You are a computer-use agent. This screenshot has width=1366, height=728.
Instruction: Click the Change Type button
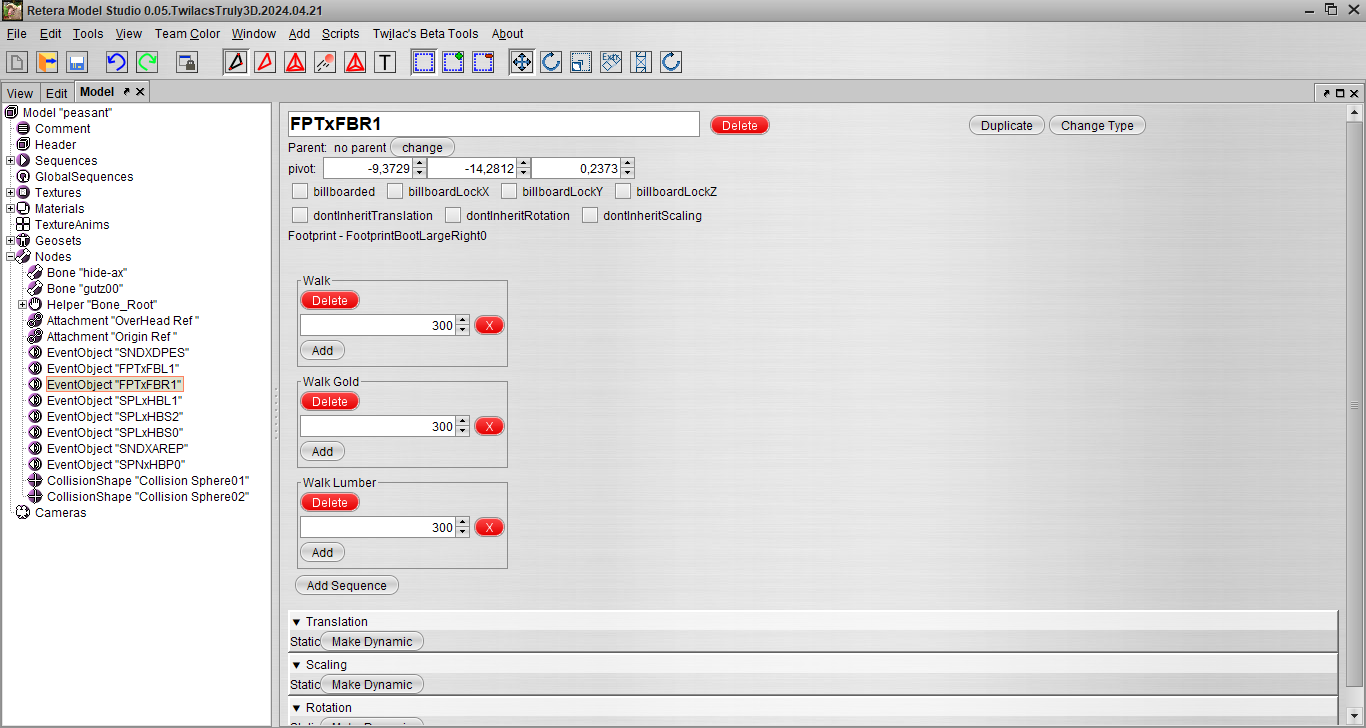pyautogui.click(x=1097, y=126)
